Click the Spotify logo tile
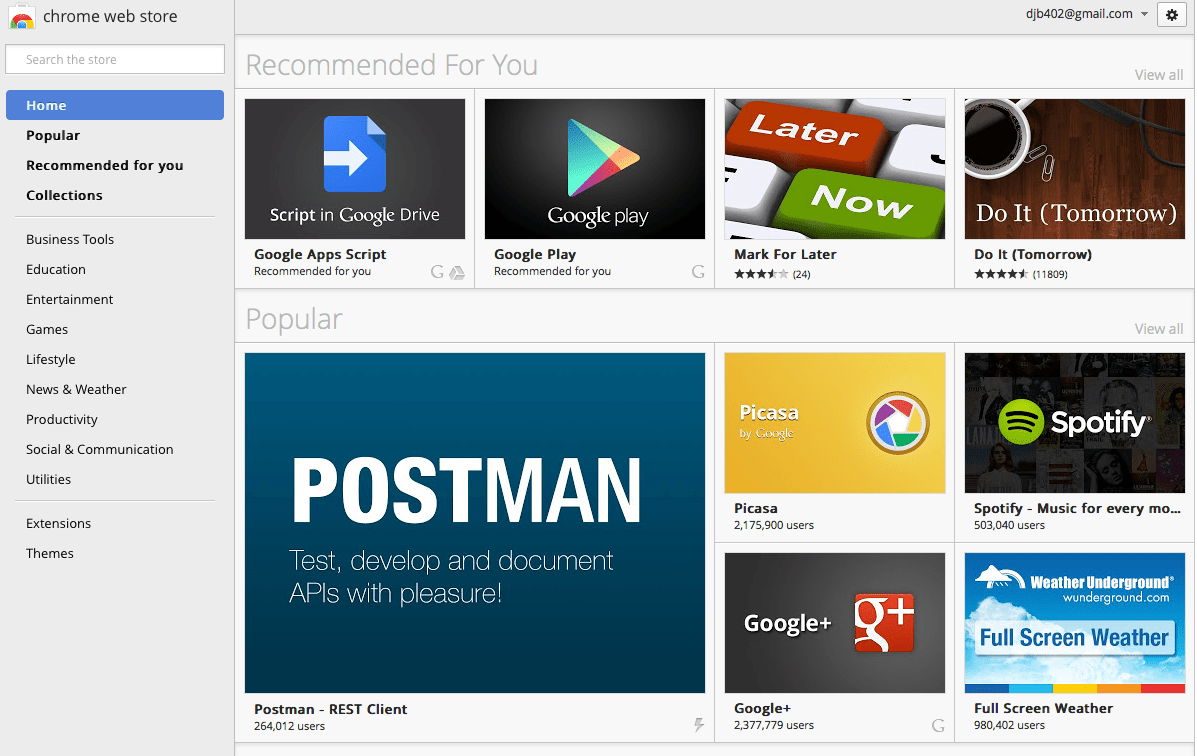This screenshot has height=756, width=1197. pos(1074,422)
